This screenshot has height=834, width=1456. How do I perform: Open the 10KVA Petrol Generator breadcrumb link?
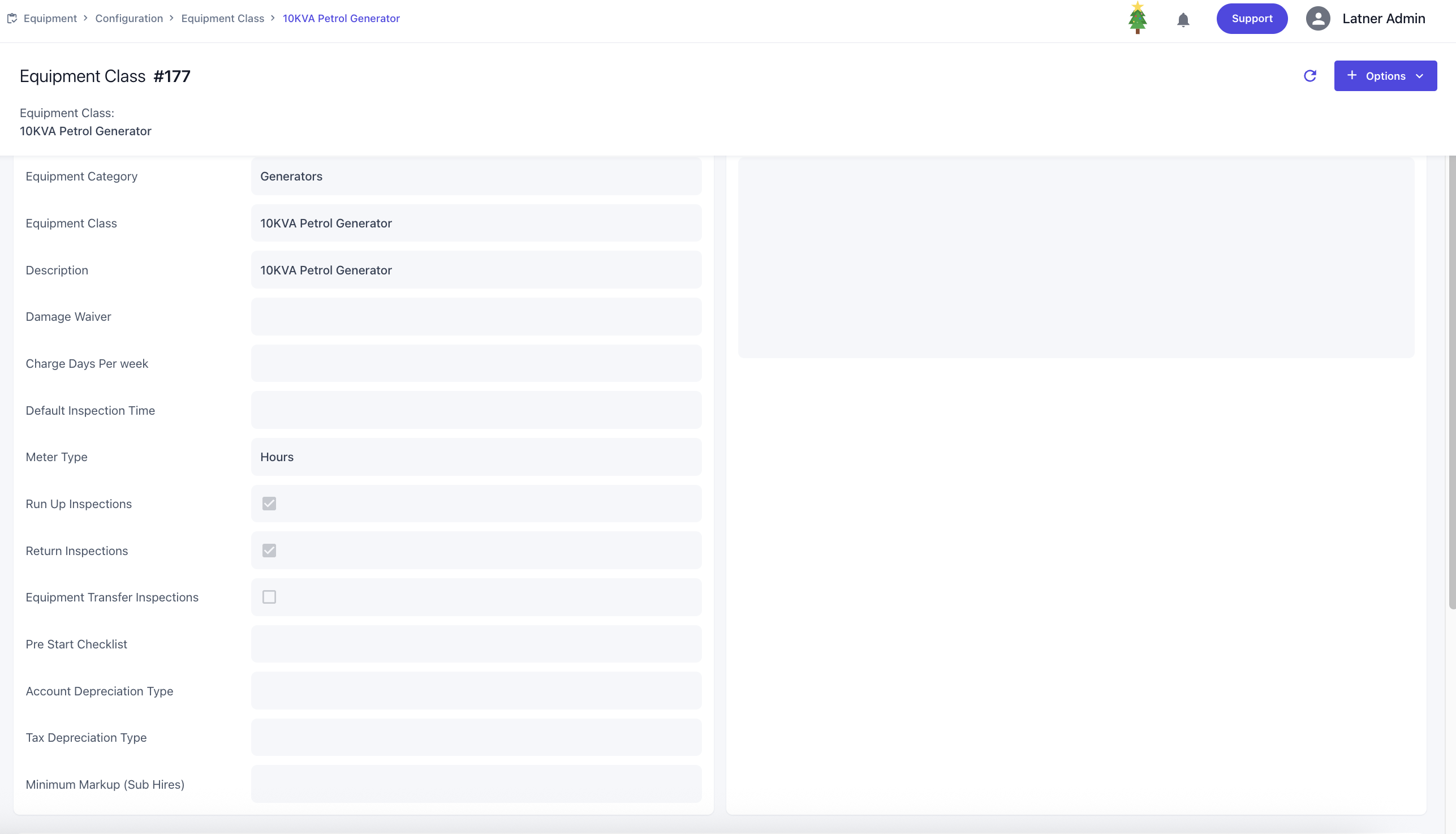click(x=341, y=18)
